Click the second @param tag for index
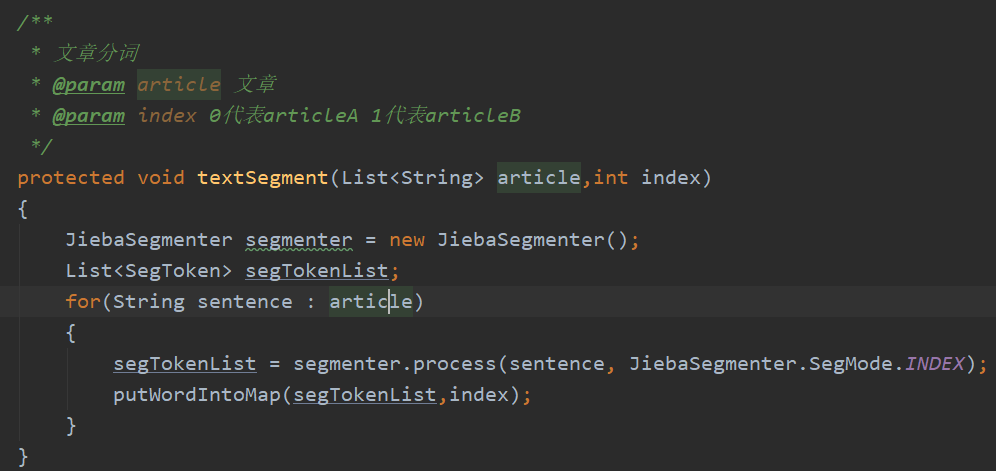This screenshot has width=996, height=471. pyautogui.click(x=88, y=116)
